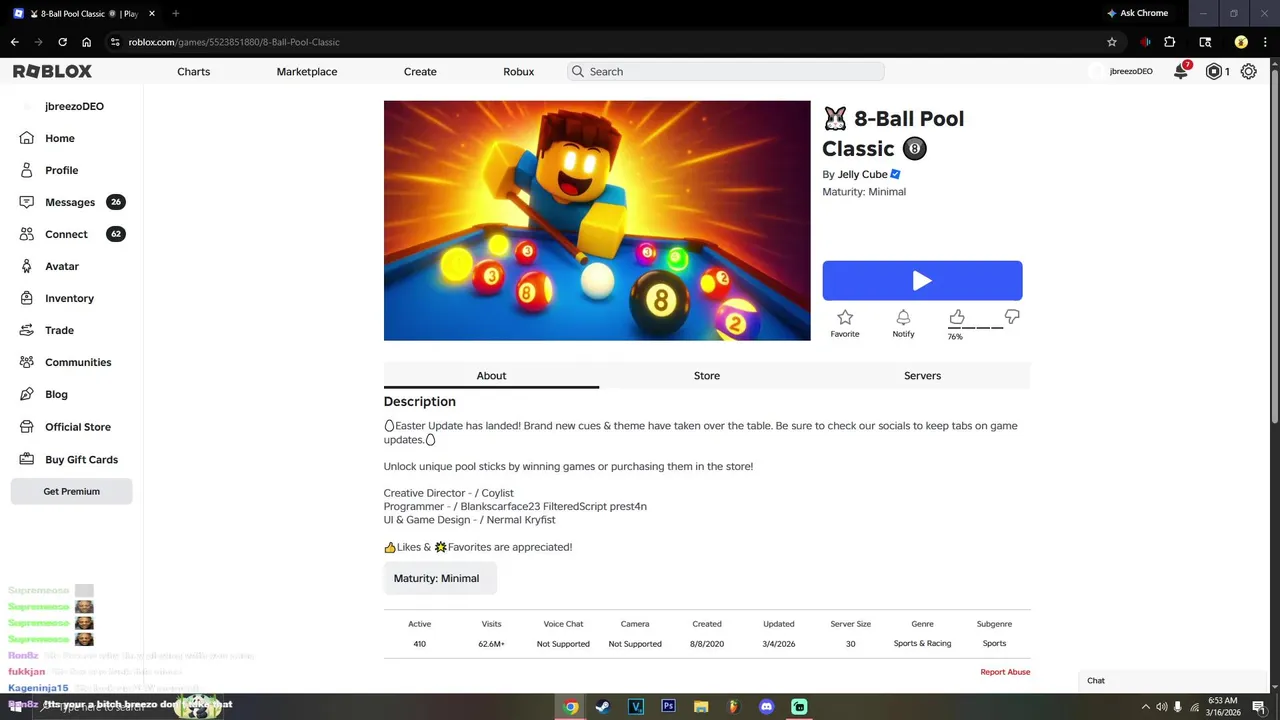Click the game thumbnail image
Viewport: 1280px width, 720px height.
(597, 220)
